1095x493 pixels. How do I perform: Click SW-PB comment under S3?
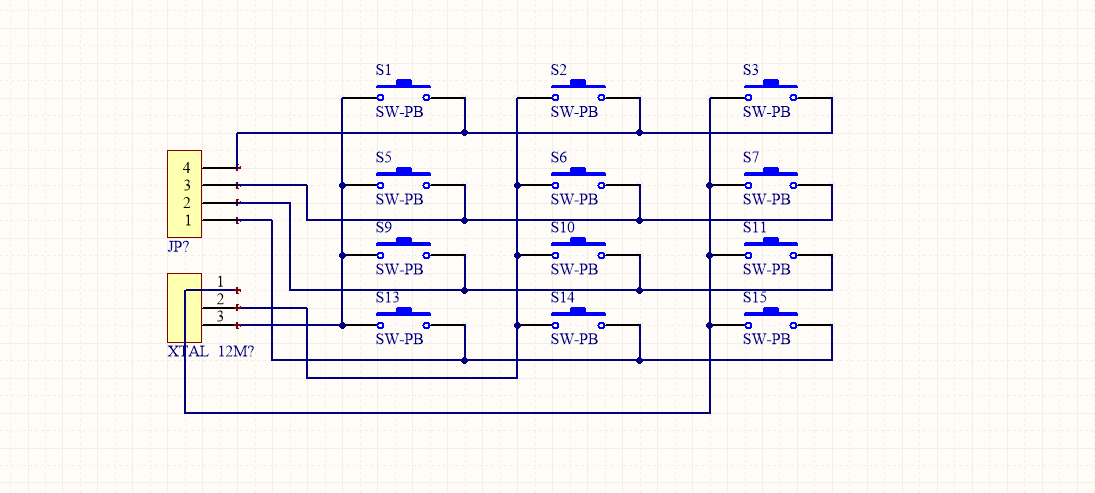click(x=767, y=112)
